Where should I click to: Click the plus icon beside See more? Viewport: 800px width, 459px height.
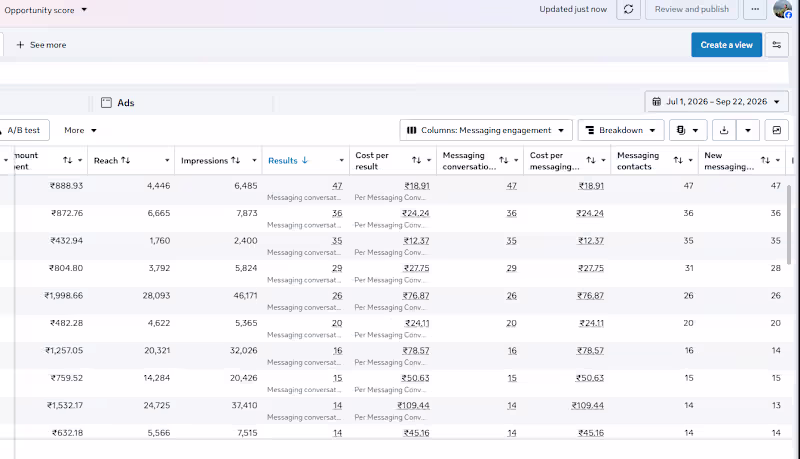pos(20,45)
